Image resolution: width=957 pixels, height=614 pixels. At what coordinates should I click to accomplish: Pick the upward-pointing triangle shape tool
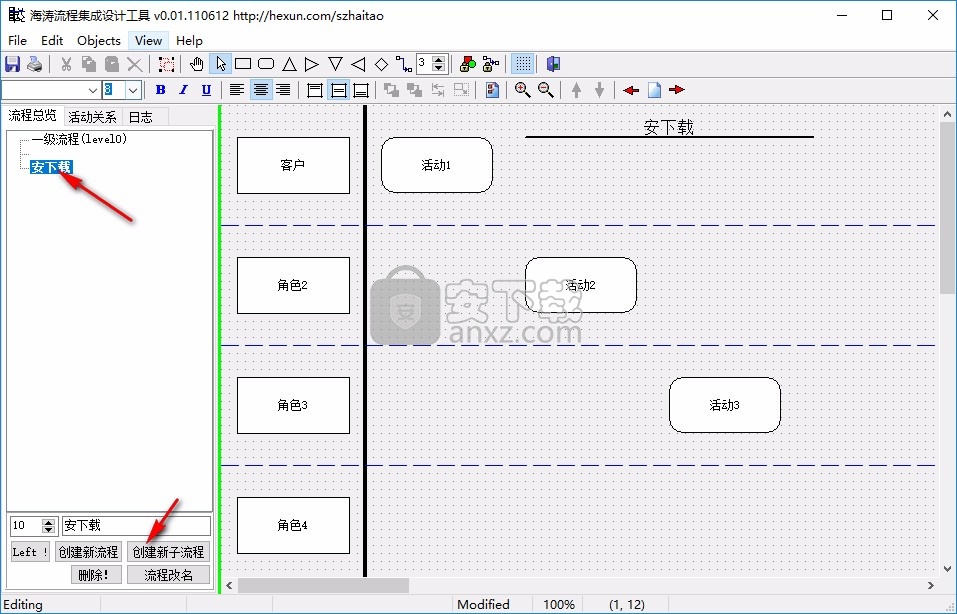[289, 64]
